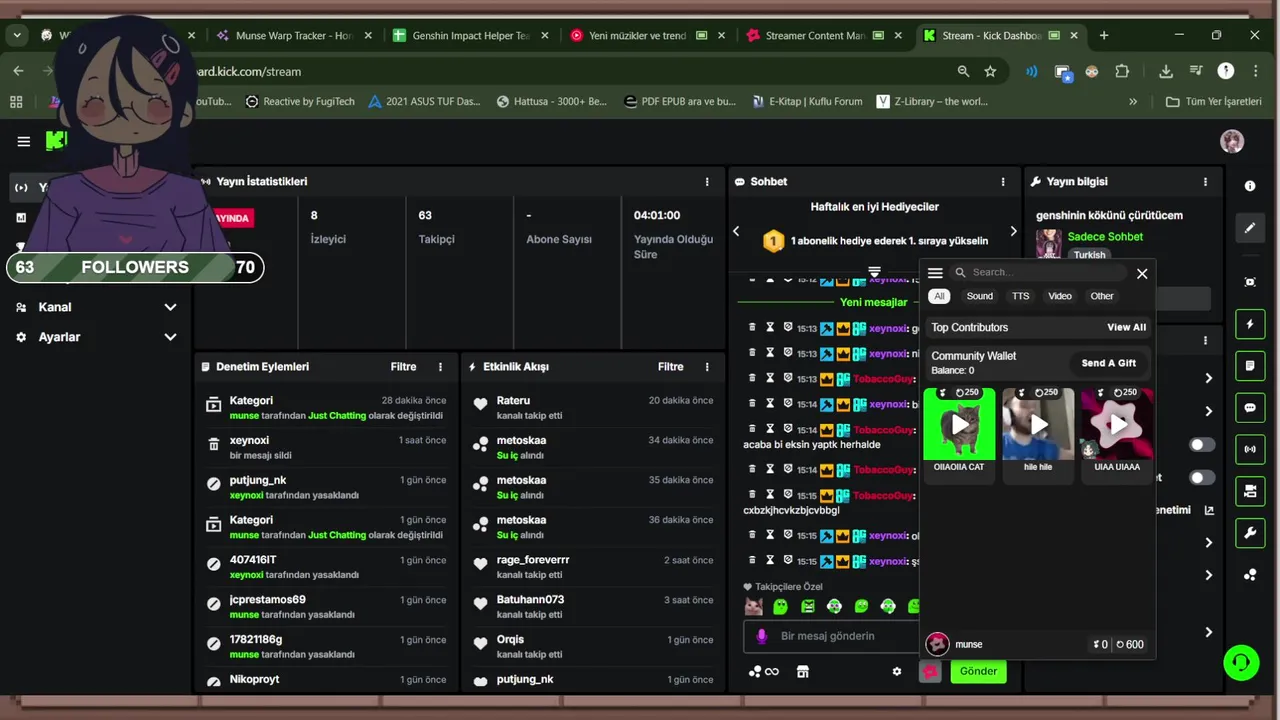Play the OIIAOIIA CAT reward clip
1280x720 pixels.
959,424
